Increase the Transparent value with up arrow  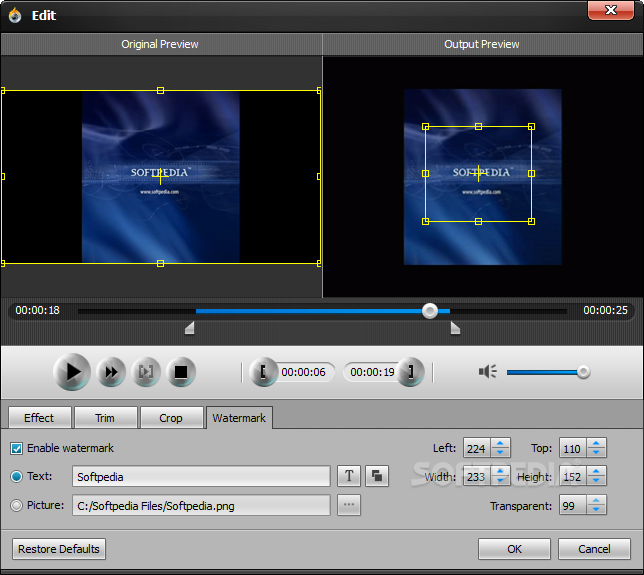click(x=596, y=500)
